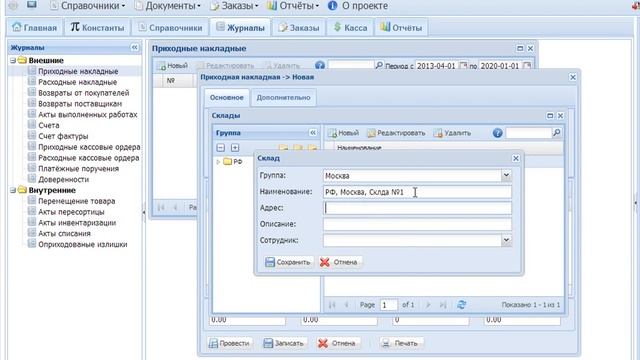The width and height of the screenshot is (640, 360).
Task: Select Доверенности in the tree
Action: [x=63, y=179]
